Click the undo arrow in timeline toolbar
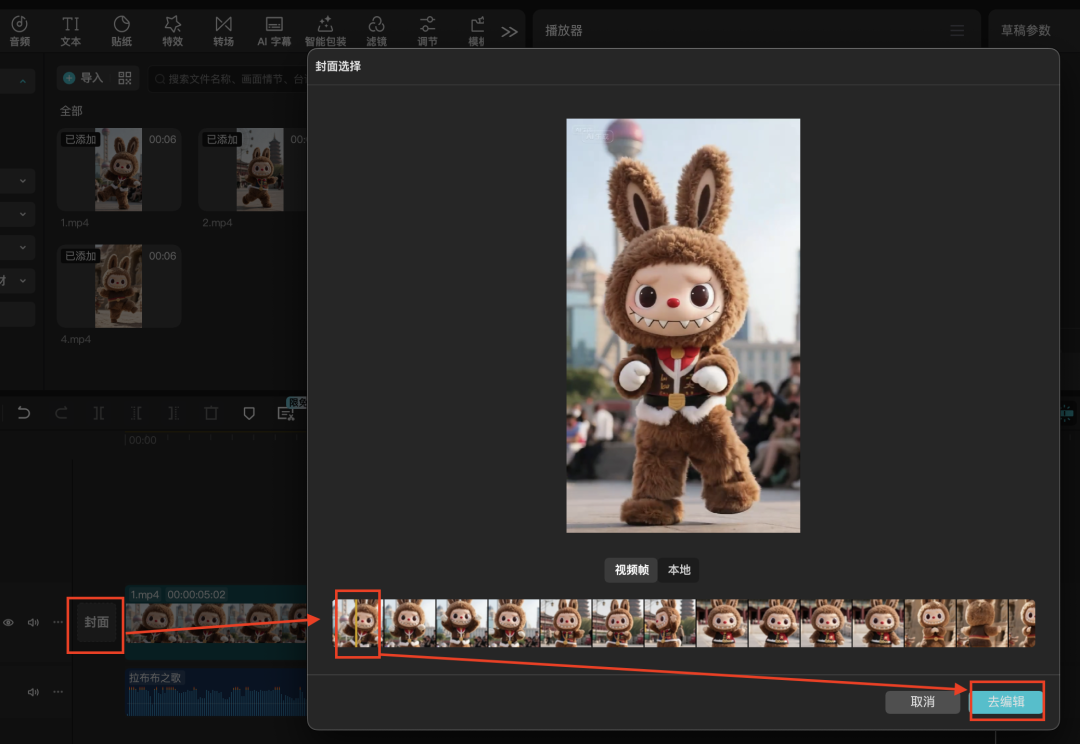The height and width of the screenshot is (744, 1080). (x=24, y=413)
